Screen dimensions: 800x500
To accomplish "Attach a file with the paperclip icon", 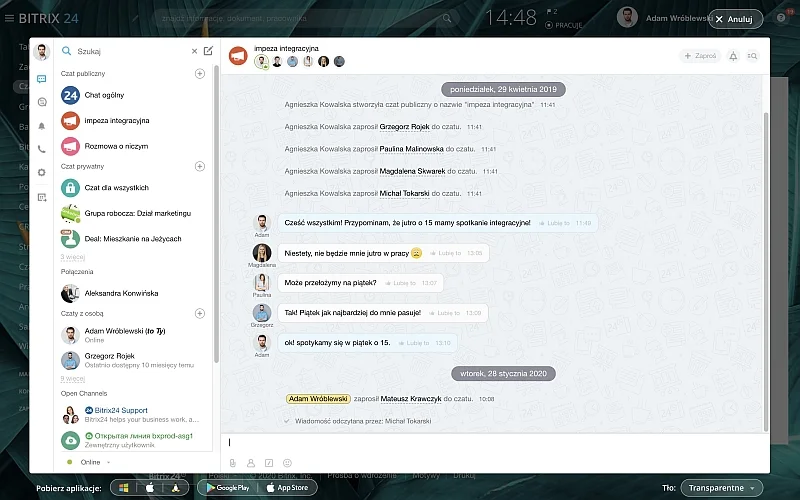I will [233, 463].
